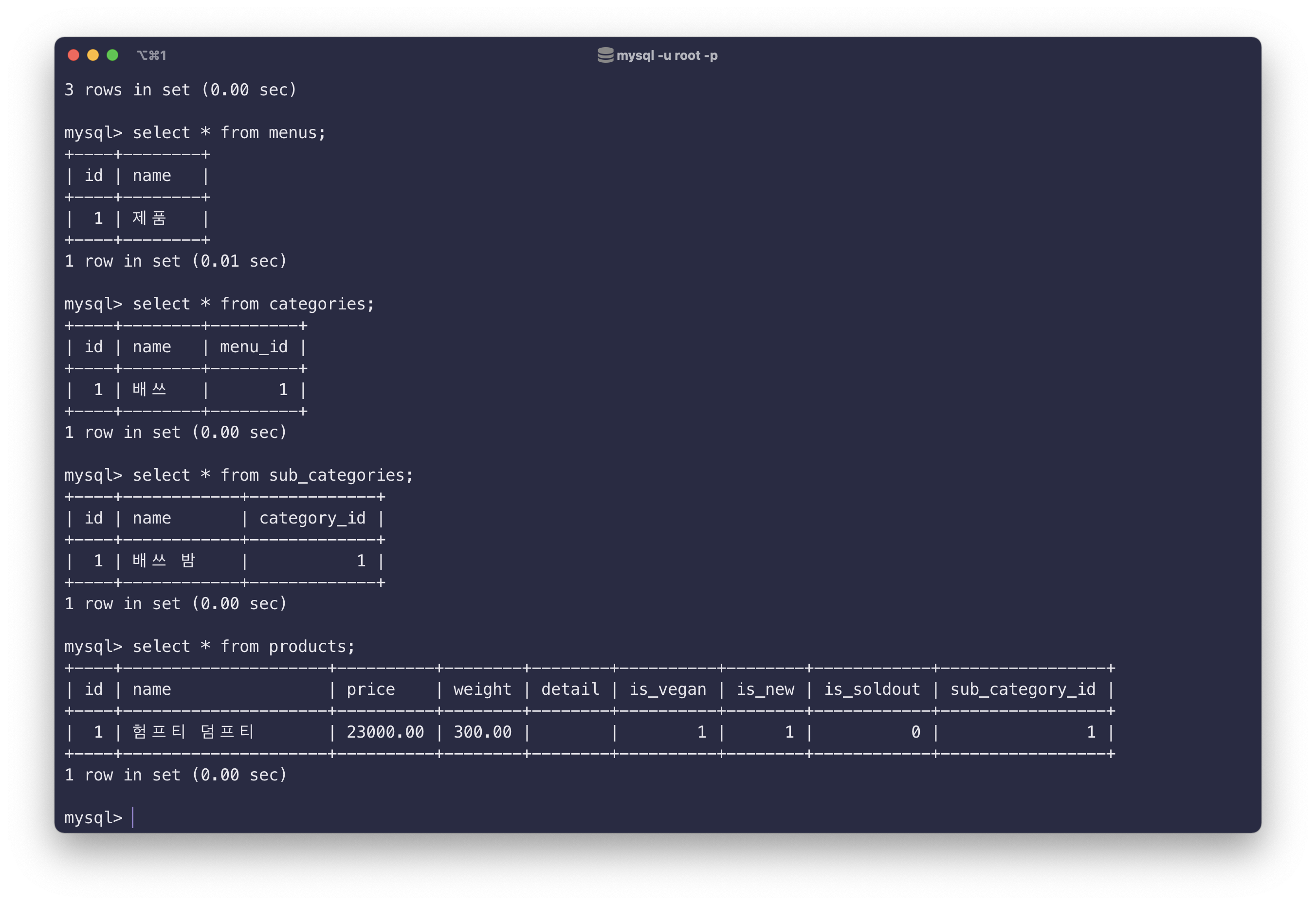
Task: Click the 'detail' column header
Action: pyautogui.click(x=570, y=689)
